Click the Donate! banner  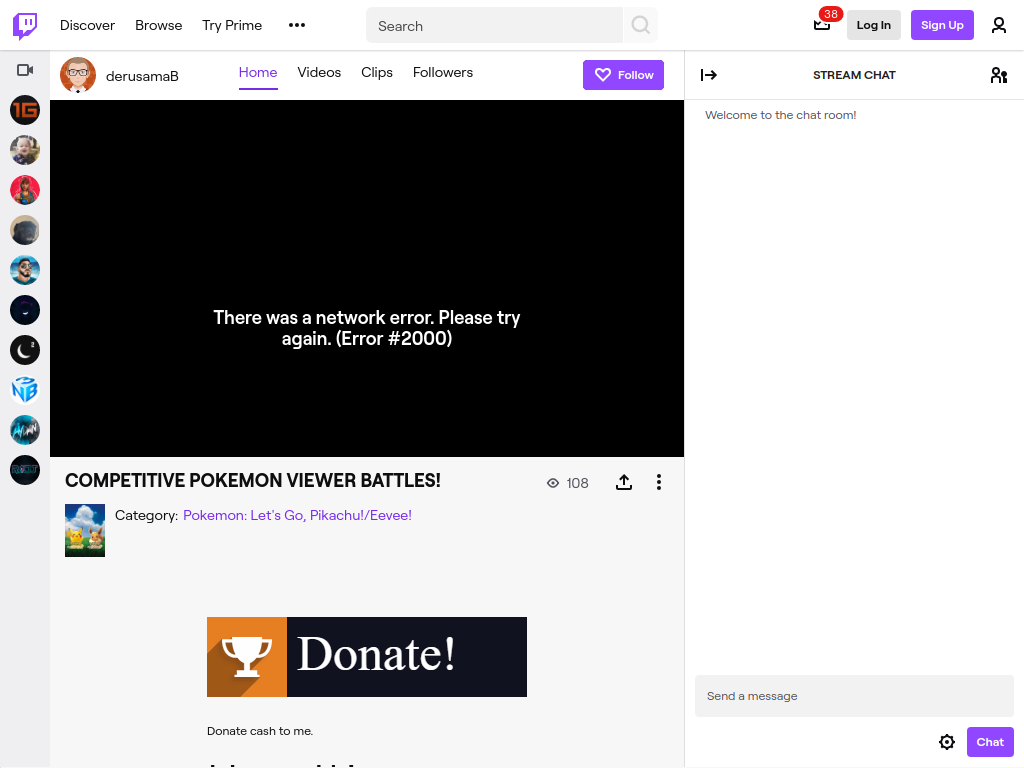click(x=366, y=657)
